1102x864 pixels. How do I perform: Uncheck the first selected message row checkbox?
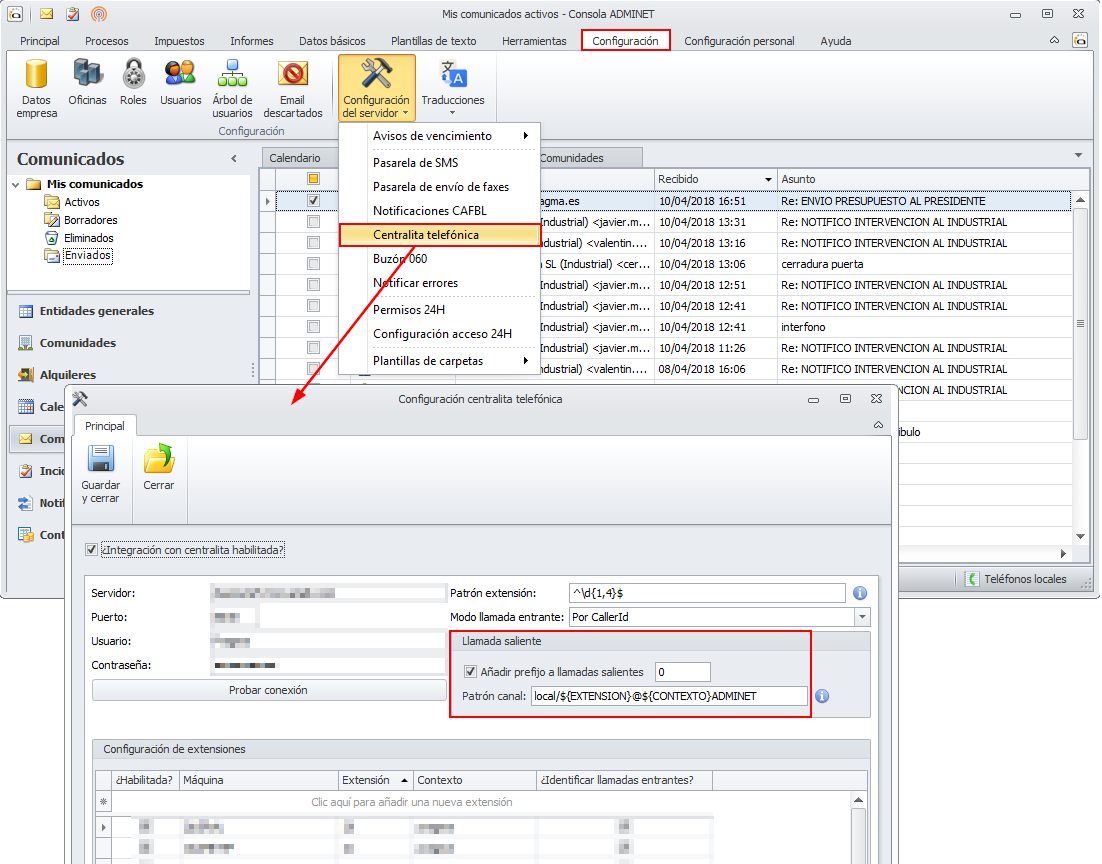[313, 201]
